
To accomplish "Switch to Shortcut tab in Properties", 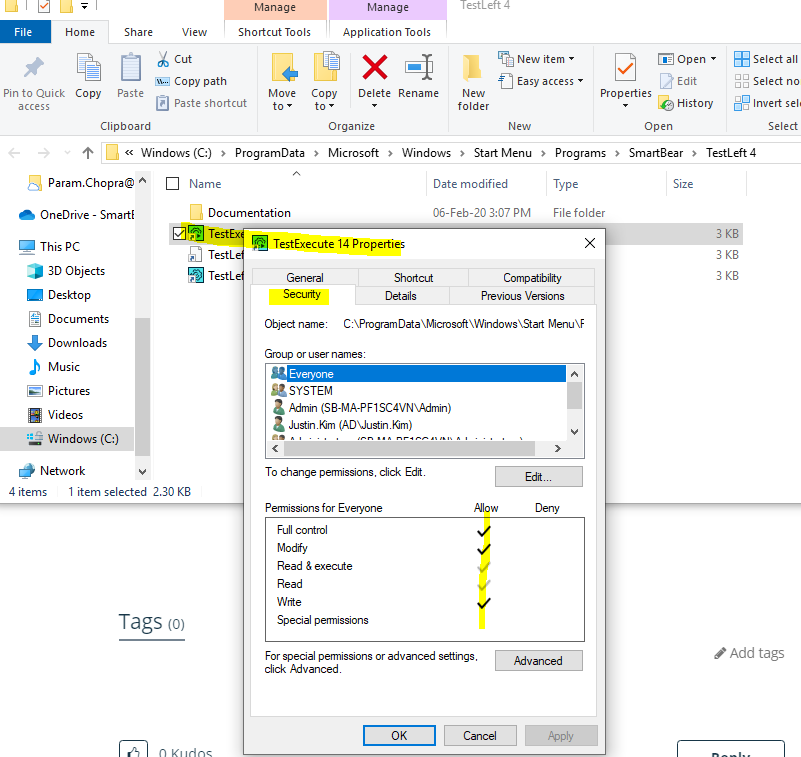I will point(413,277).
